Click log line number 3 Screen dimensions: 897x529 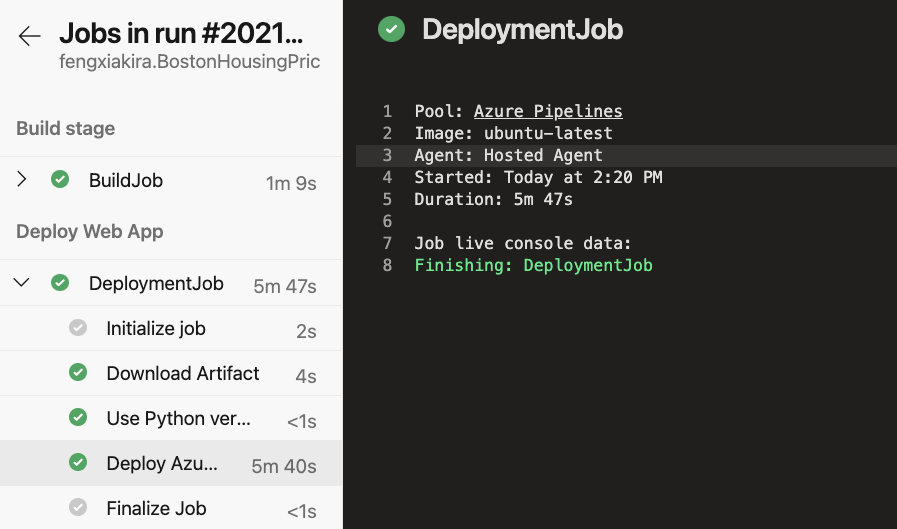pyautogui.click(x=387, y=155)
